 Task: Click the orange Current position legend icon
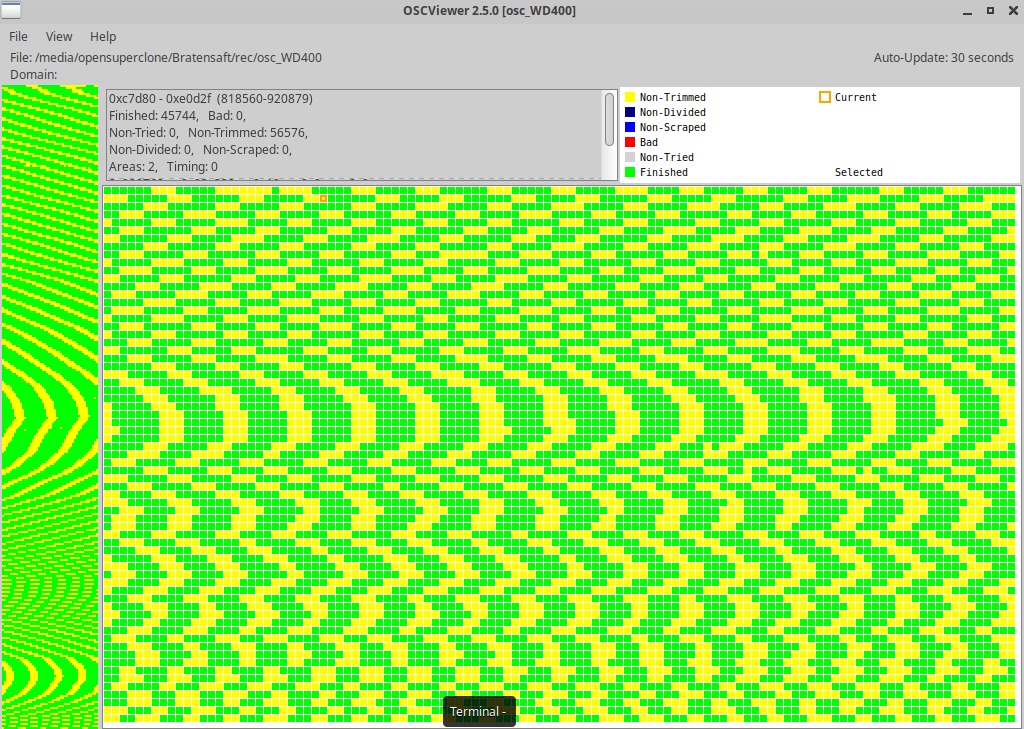[824, 97]
